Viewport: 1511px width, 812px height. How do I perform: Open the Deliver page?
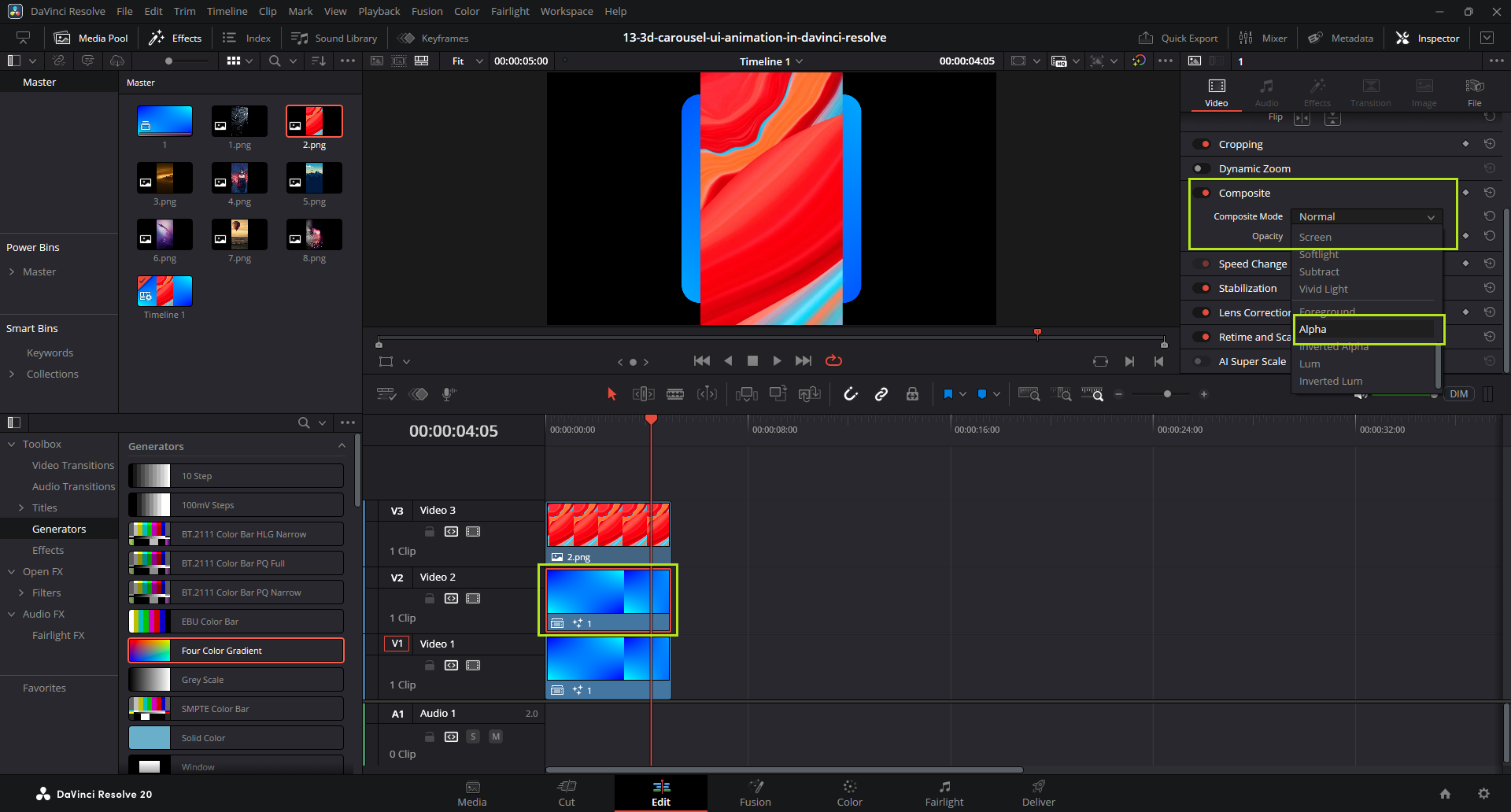point(1038,792)
